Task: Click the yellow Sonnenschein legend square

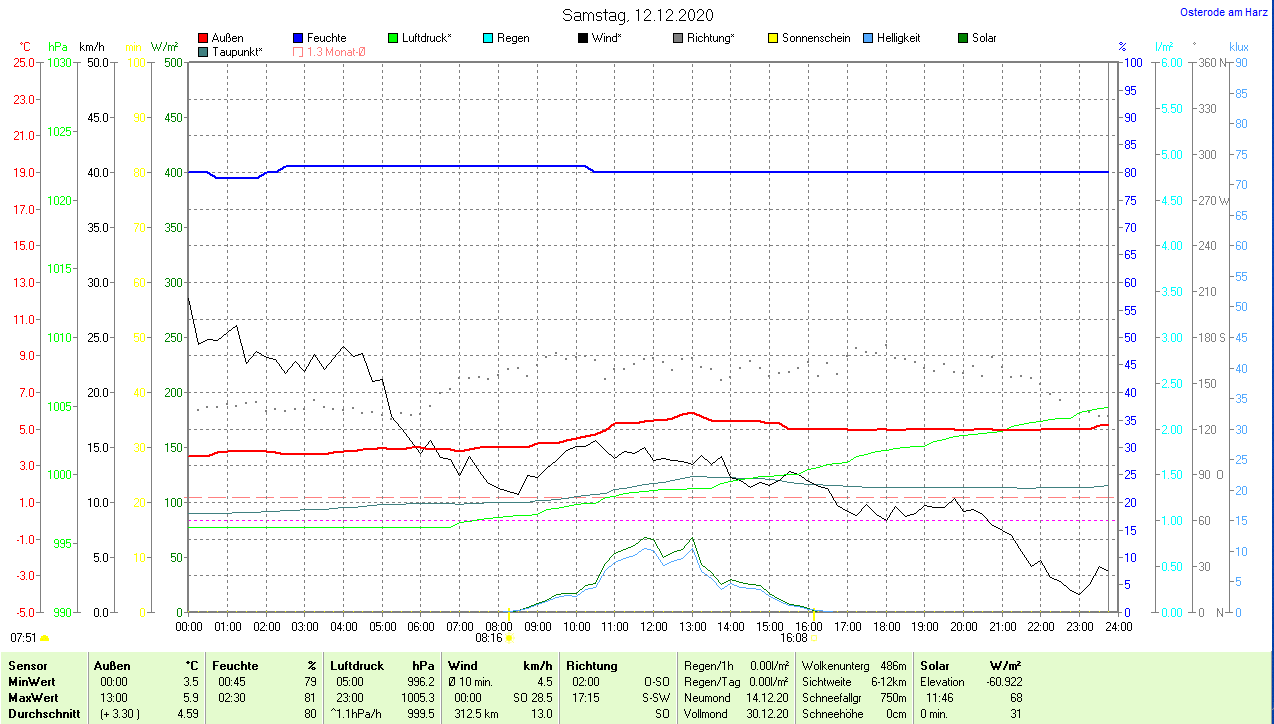Action: [x=772, y=39]
